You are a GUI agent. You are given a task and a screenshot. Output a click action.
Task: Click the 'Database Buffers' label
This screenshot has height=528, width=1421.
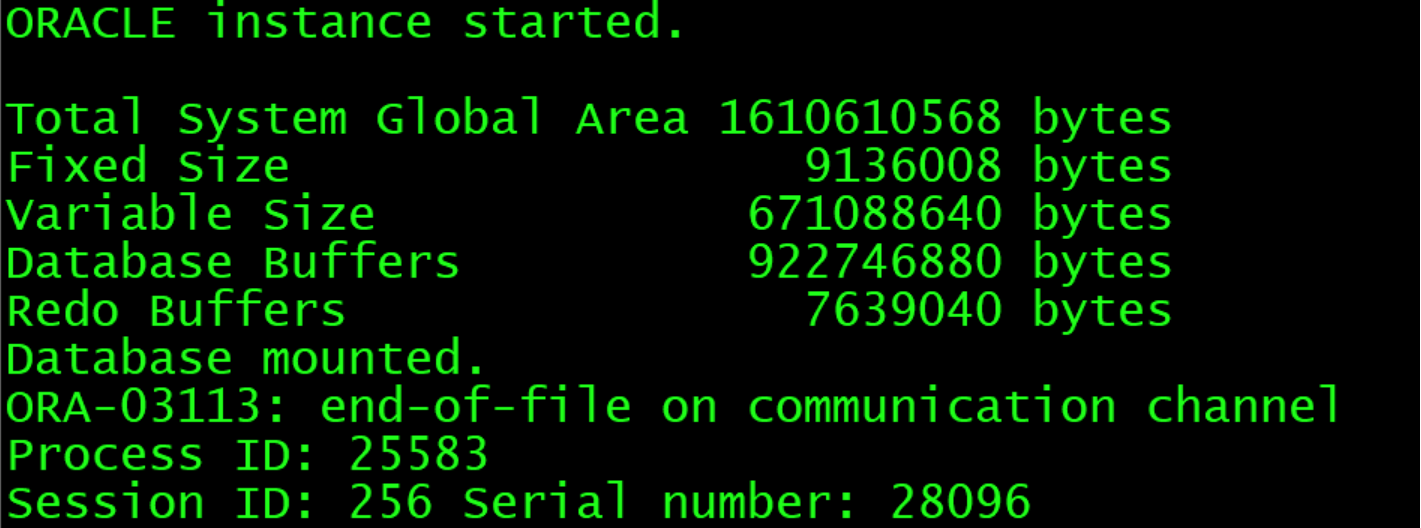coord(233,262)
